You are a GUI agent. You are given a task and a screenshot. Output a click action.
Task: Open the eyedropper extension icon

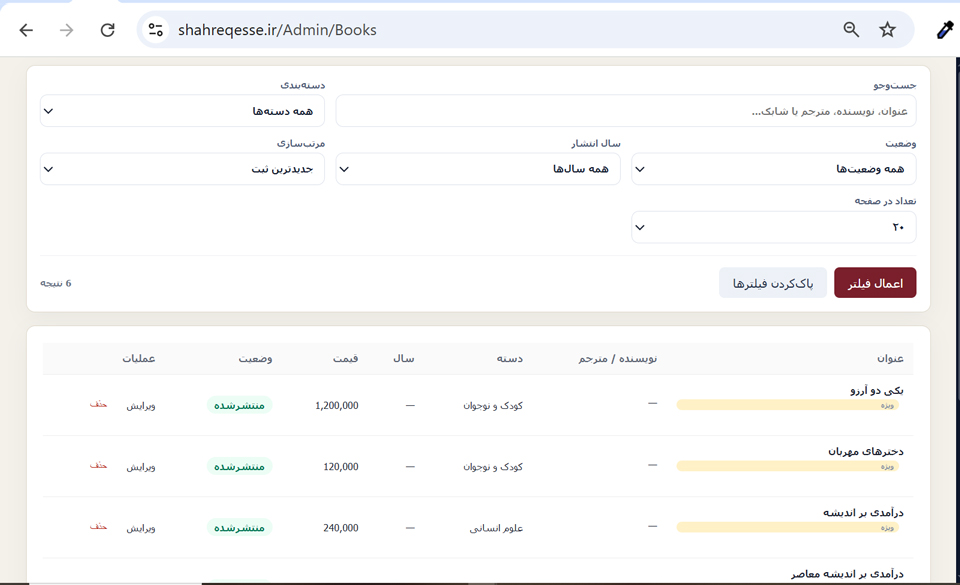pos(945,29)
